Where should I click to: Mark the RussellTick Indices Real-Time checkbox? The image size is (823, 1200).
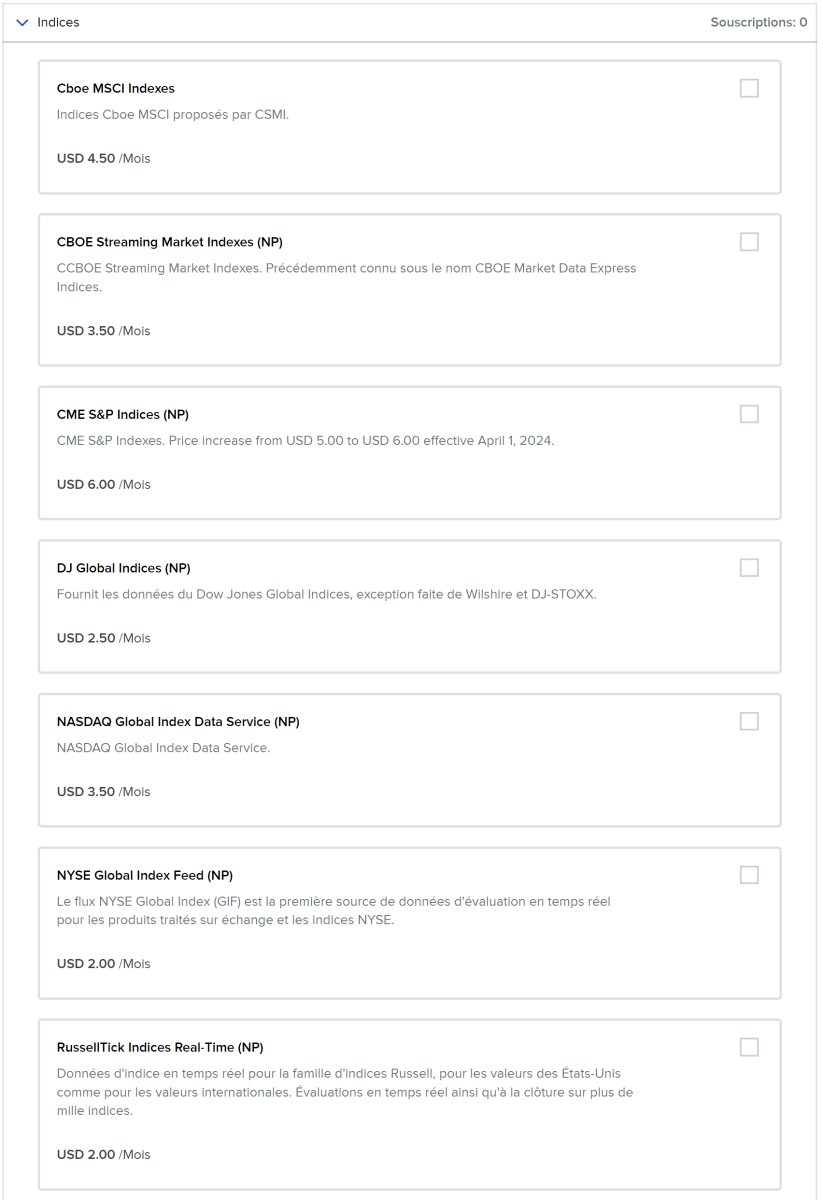click(749, 1047)
